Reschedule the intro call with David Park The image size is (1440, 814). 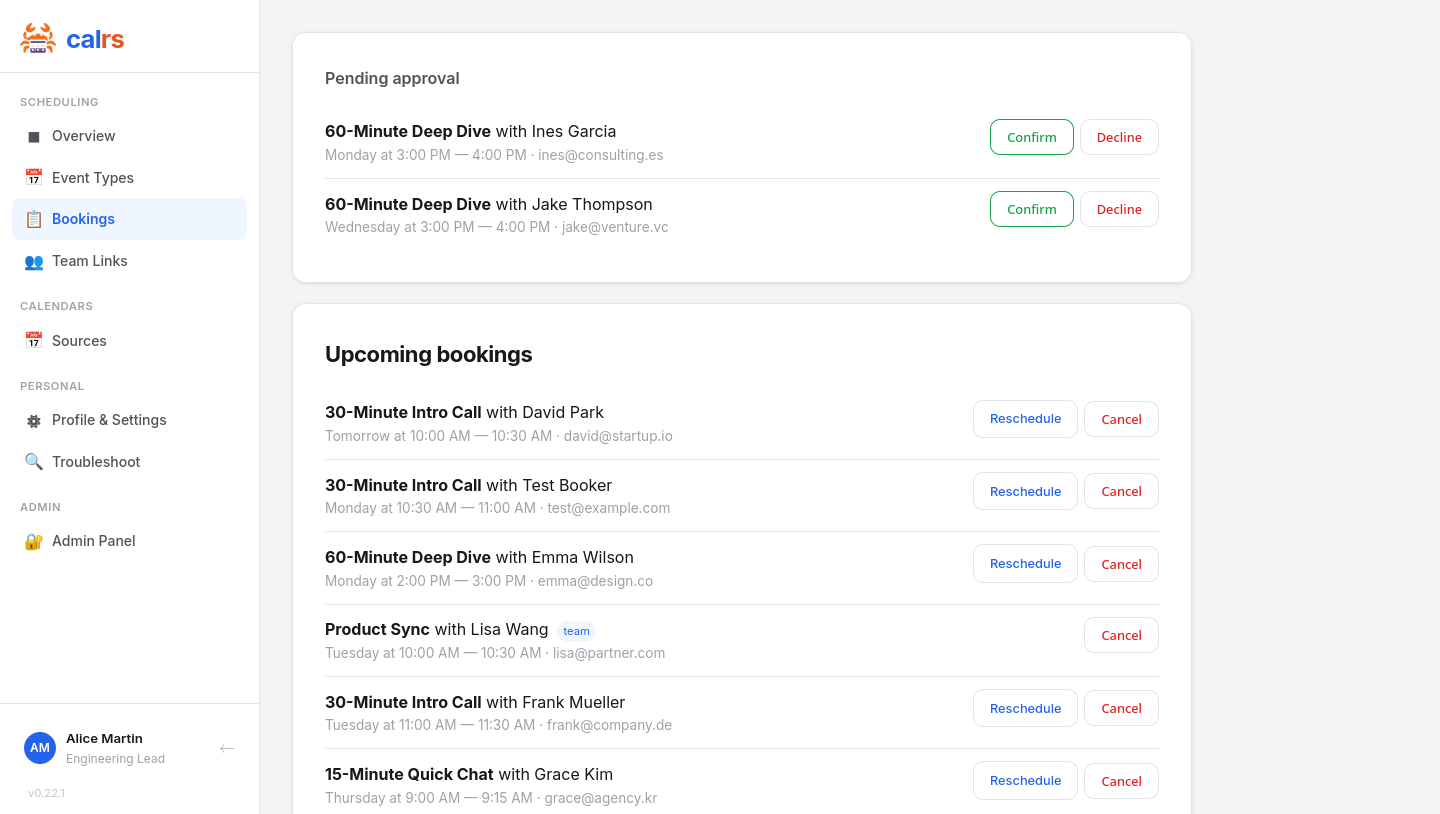coord(1025,419)
